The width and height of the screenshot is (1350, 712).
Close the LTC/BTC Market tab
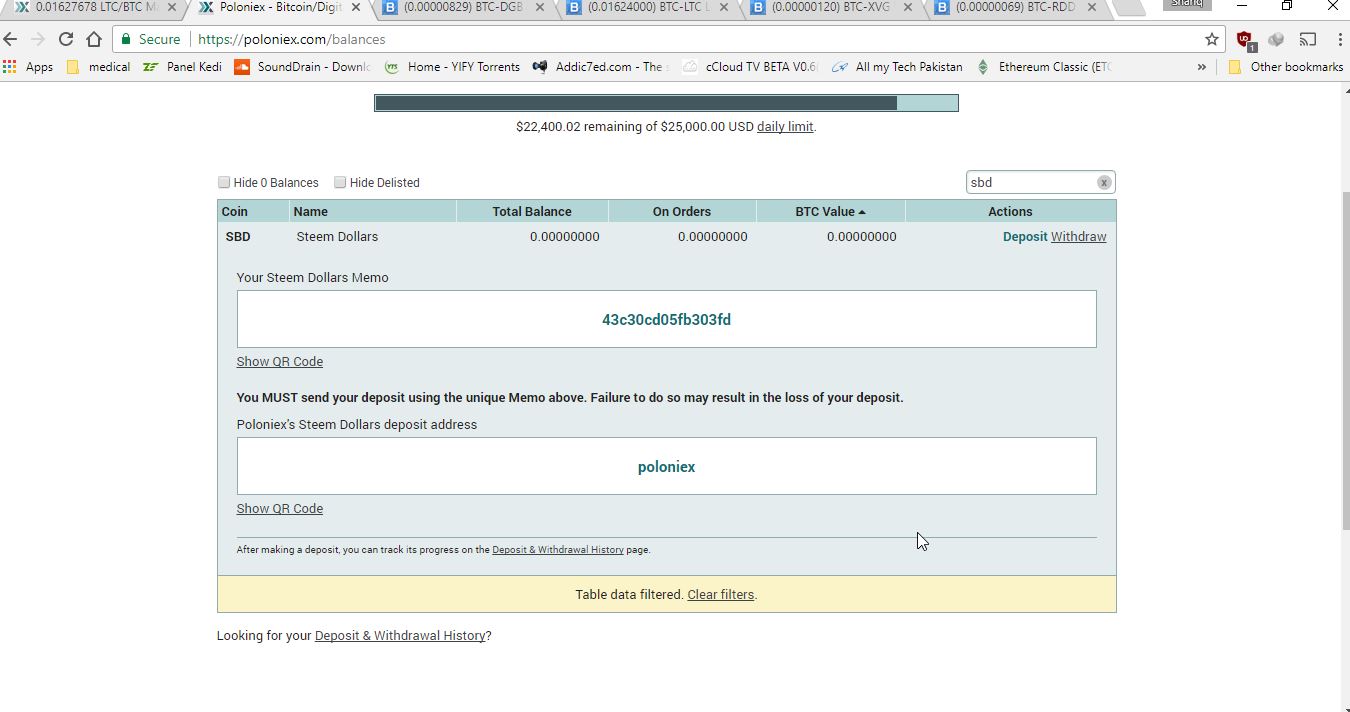click(171, 8)
